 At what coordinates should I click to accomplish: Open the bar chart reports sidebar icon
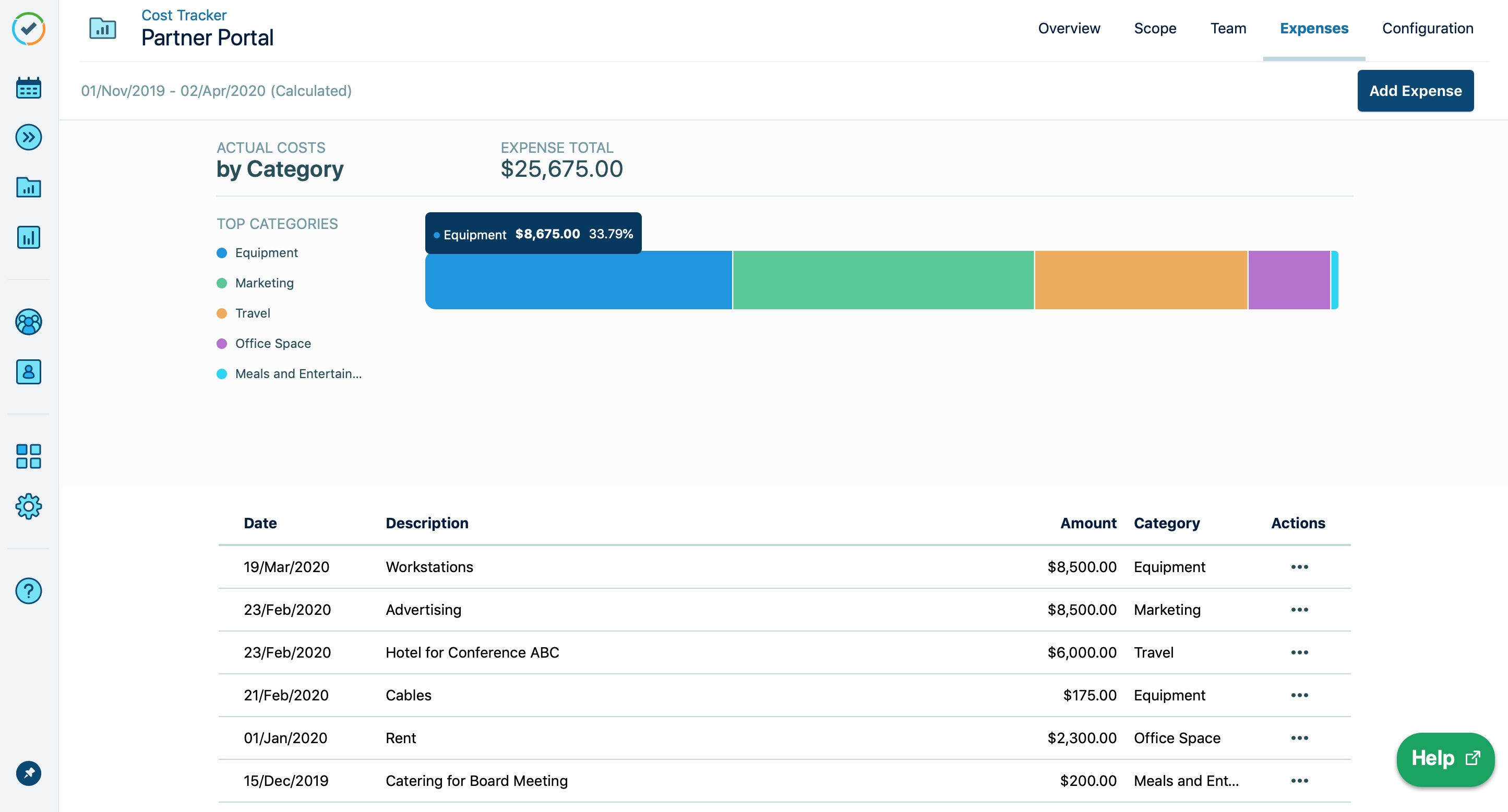pyautogui.click(x=28, y=237)
